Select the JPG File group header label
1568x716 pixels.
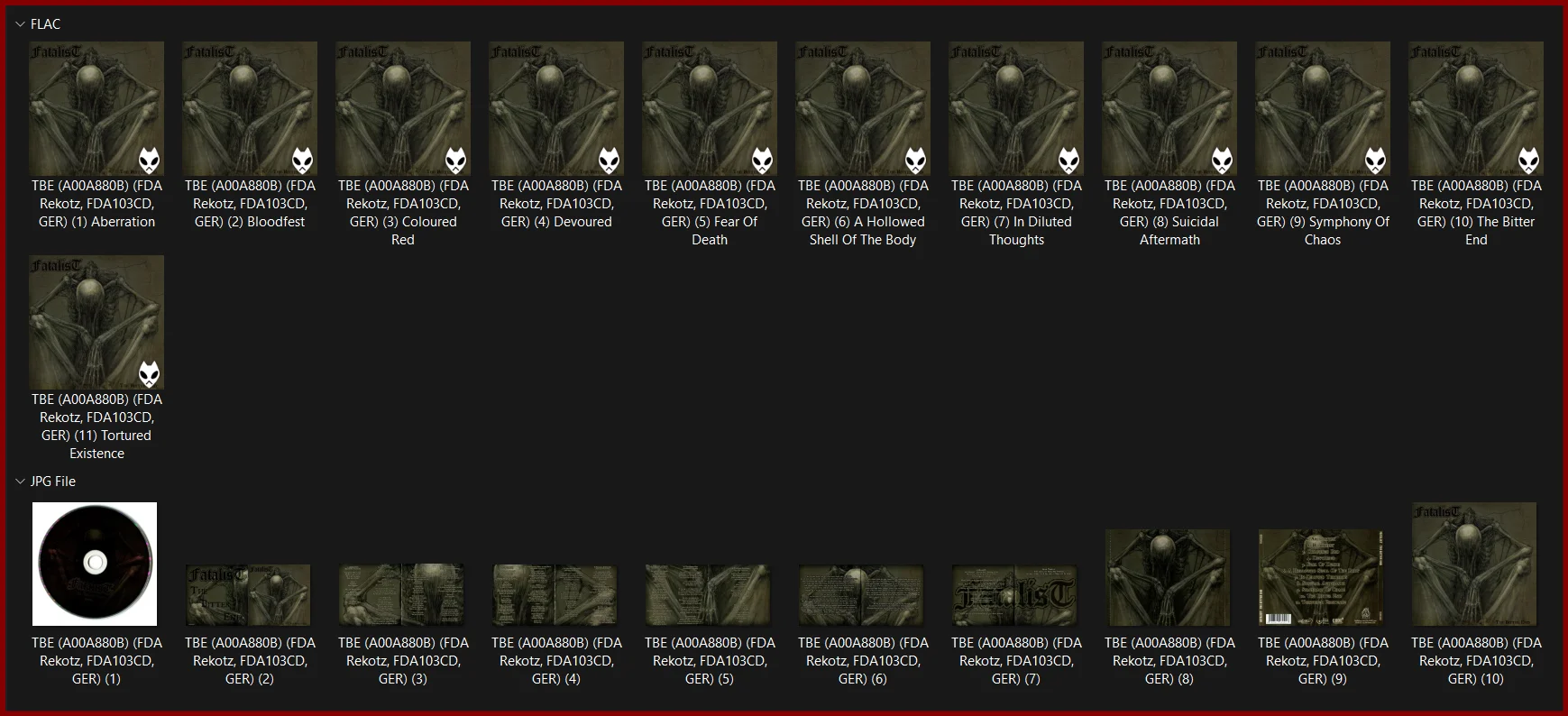pyautogui.click(x=53, y=482)
